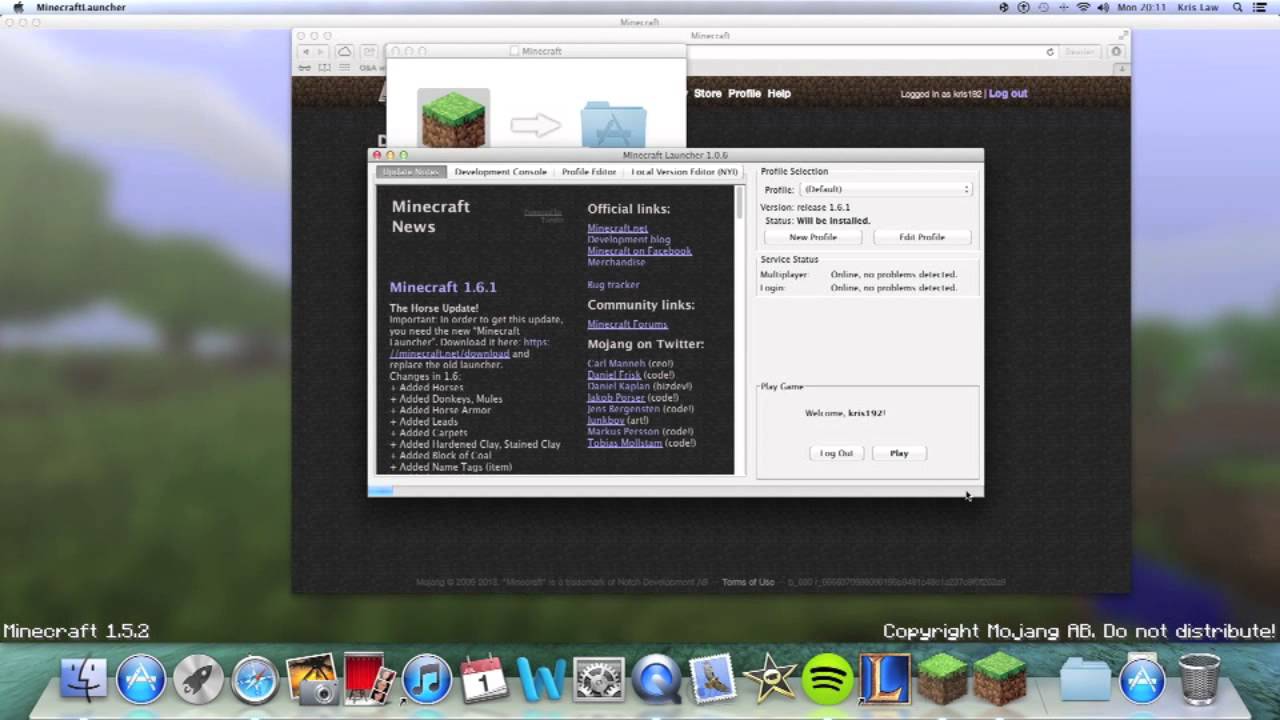This screenshot has height=720, width=1280.
Task: Click the Edit Profile button
Action: click(922, 237)
